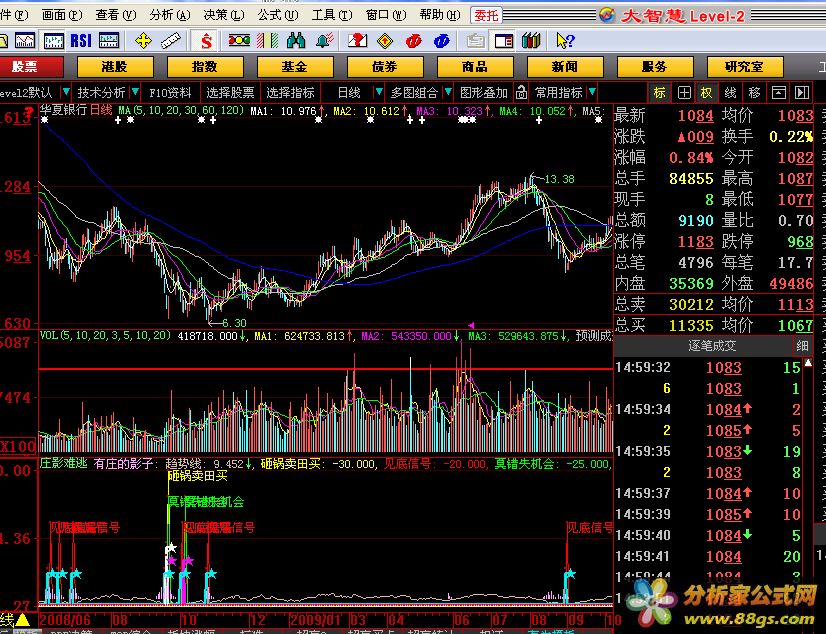Switch to the 基金 category tab

[x=295, y=67]
